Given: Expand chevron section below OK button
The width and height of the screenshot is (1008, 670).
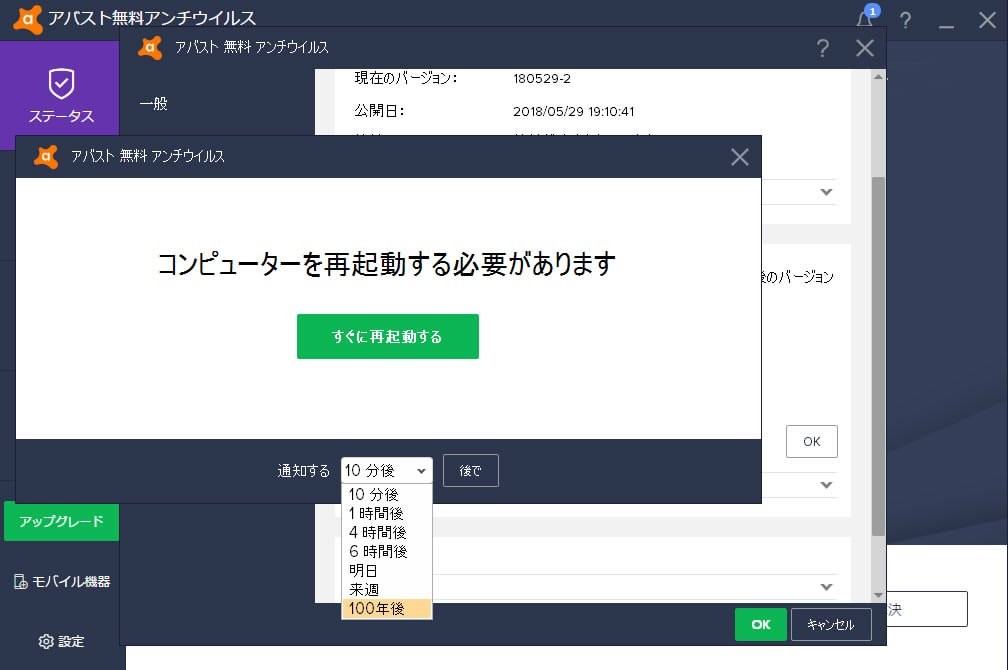Looking at the screenshot, I should click(x=827, y=485).
